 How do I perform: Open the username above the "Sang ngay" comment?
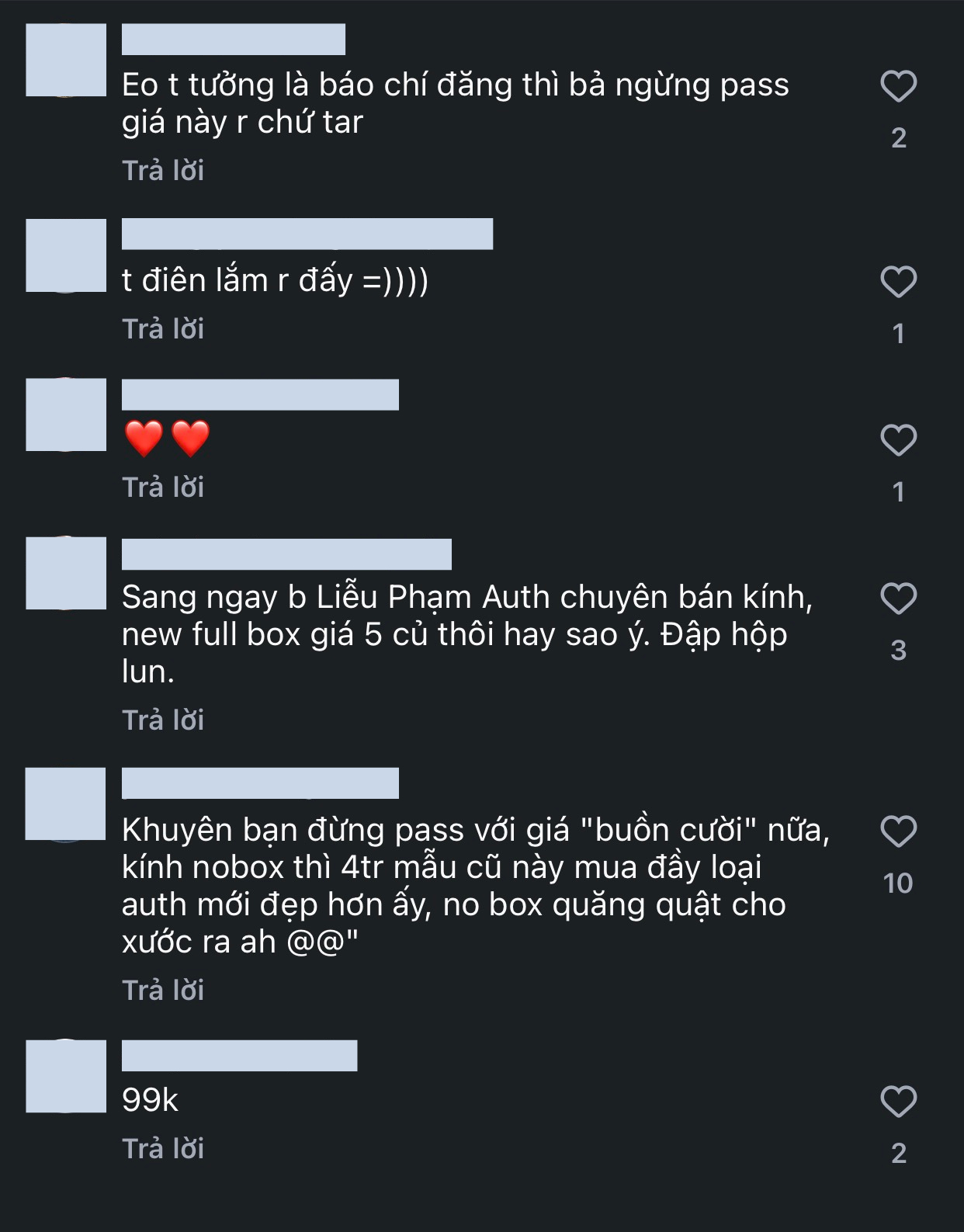click(287, 554)
